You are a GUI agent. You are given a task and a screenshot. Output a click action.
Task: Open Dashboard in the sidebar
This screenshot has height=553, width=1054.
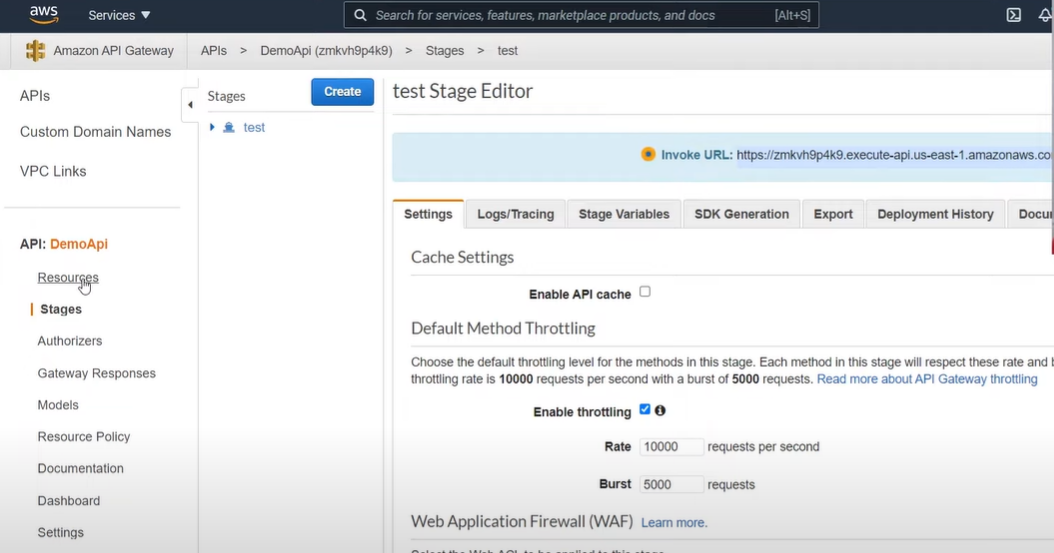pos(69,501)
